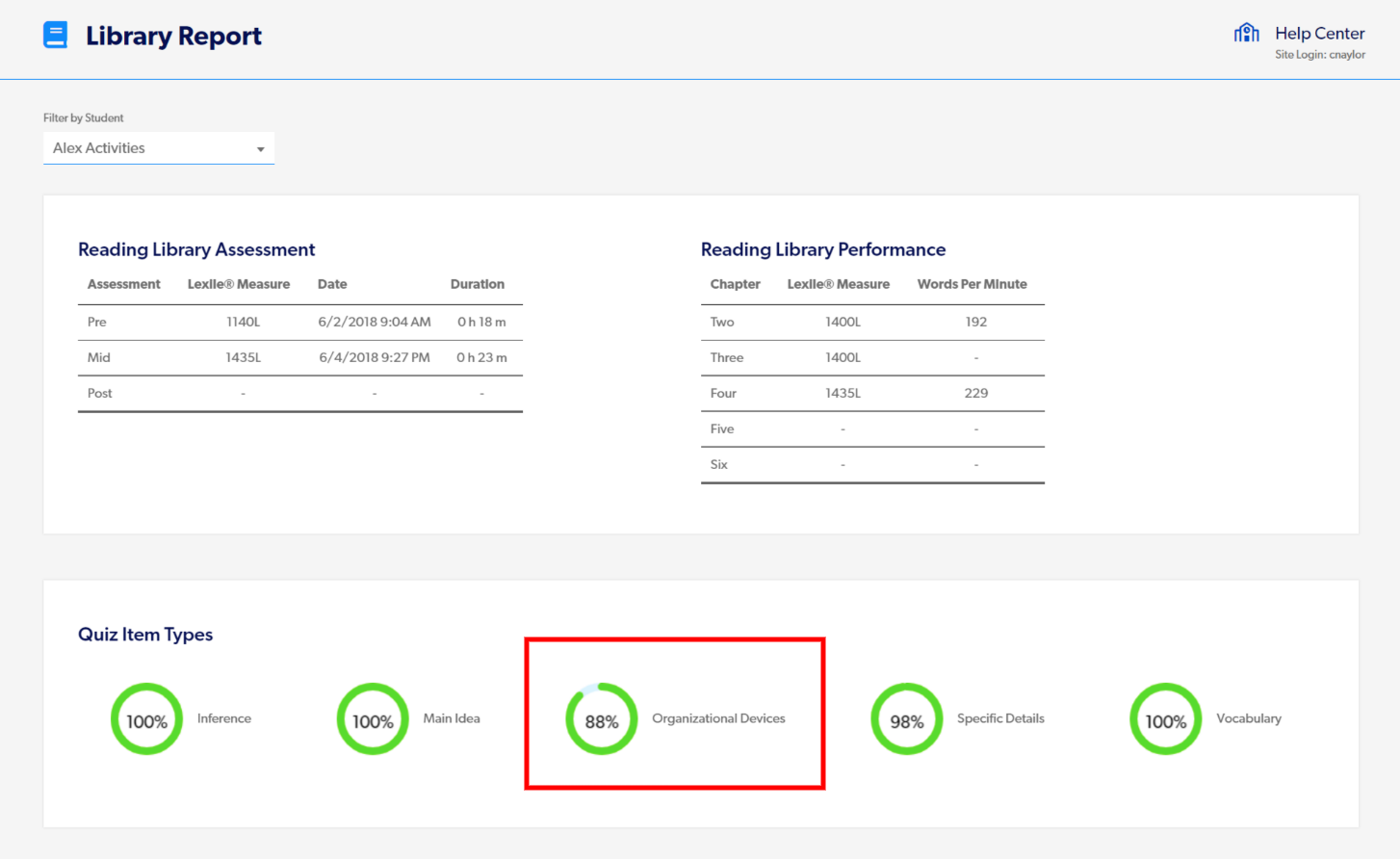The width and height of the screenshot is (1400, 859).
Task: Select the Pre assessment row
Action: click(299, 322)
